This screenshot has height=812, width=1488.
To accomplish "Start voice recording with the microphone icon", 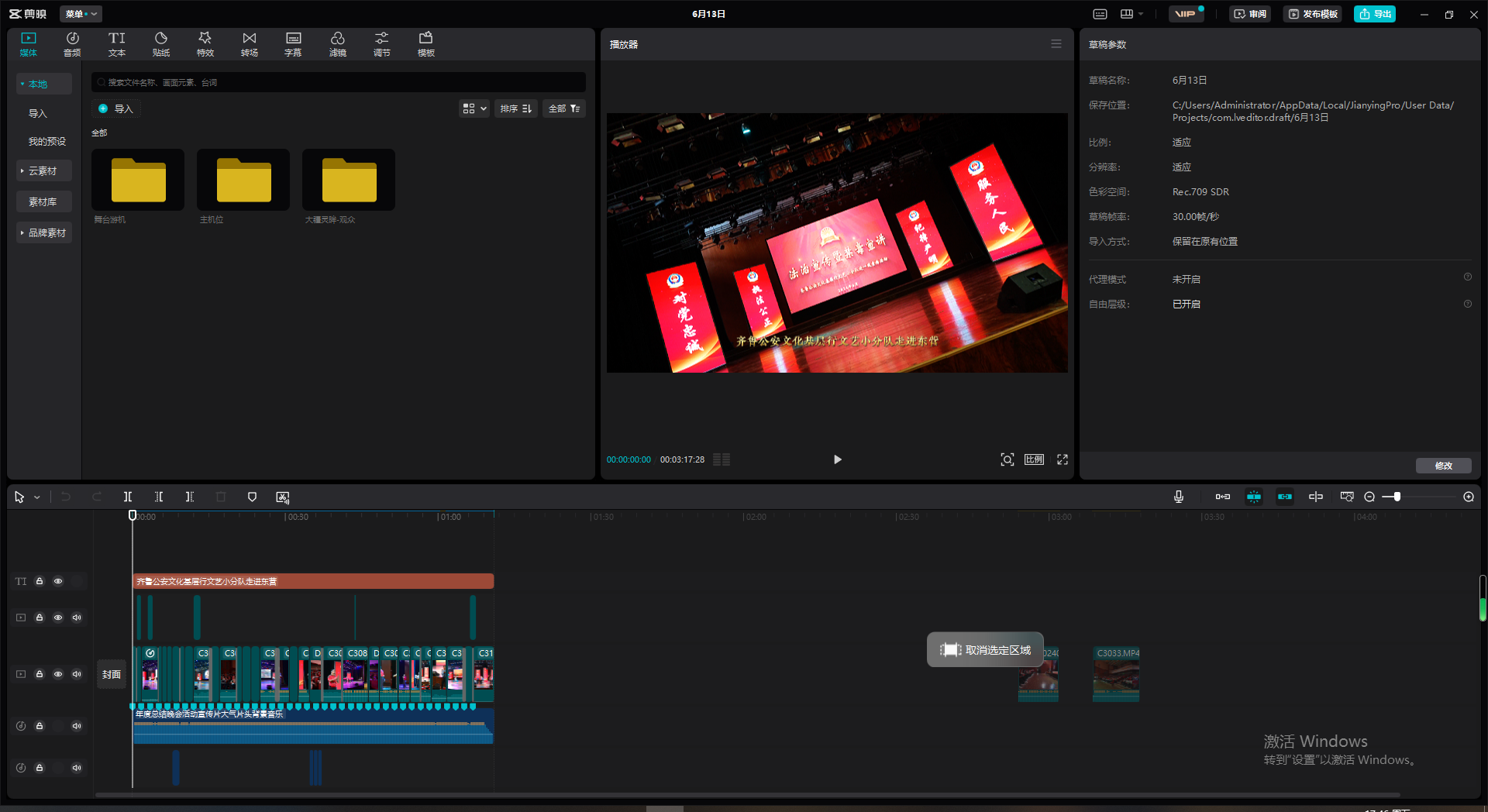I will pyautogui.click(x=1179, y=497).
